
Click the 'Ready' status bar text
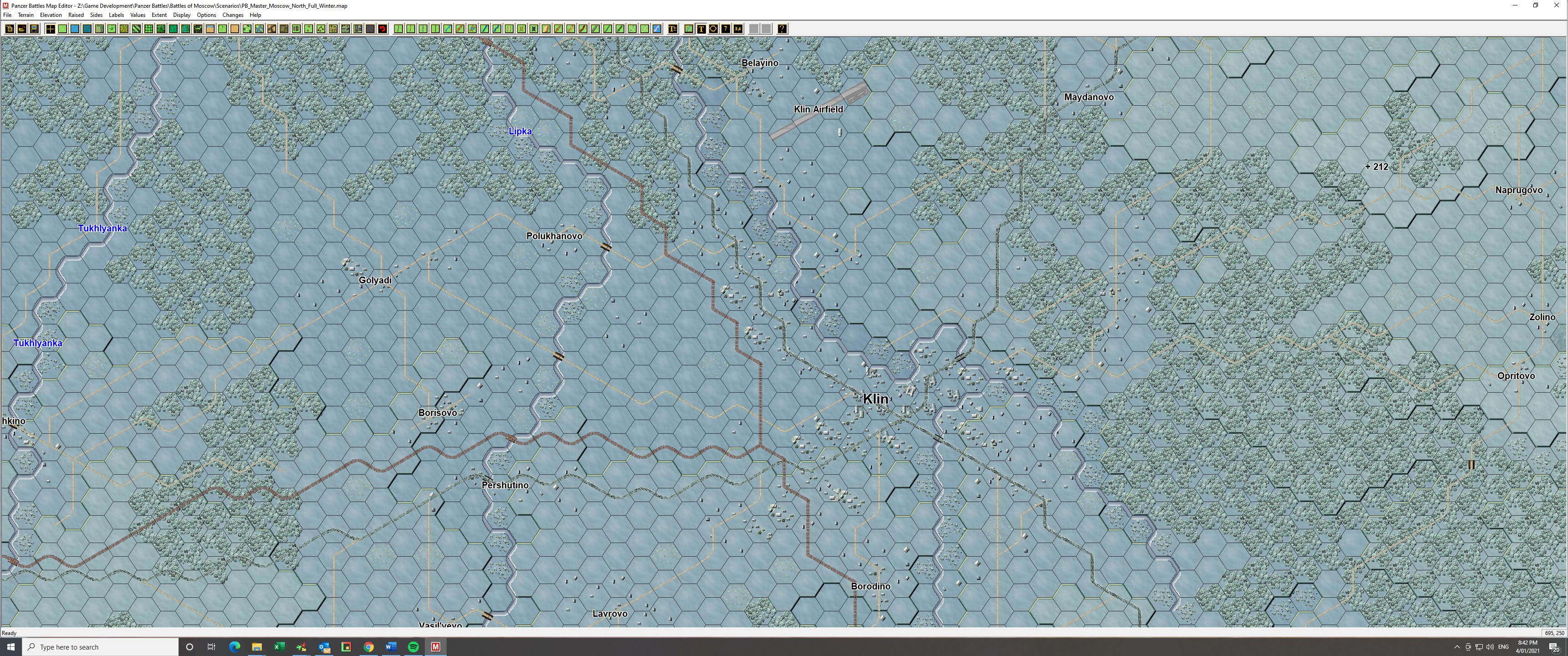[x=9, y=633]
